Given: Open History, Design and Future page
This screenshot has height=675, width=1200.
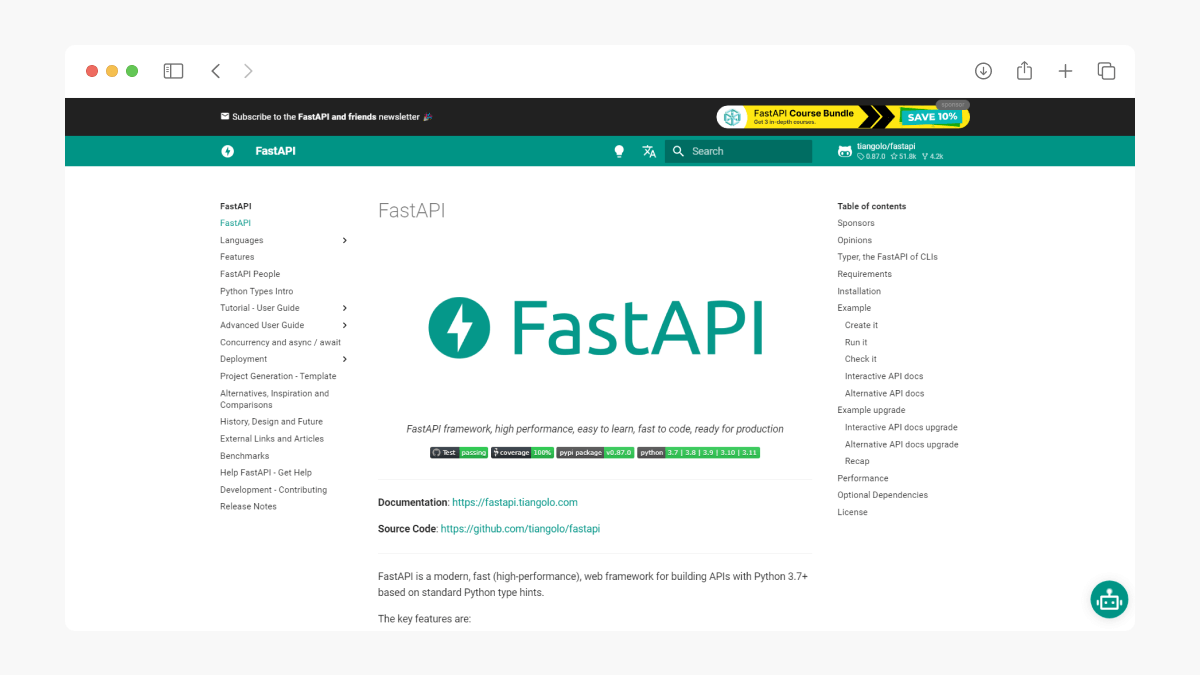Looking at the screenshot, I should [x=271, y=422].
